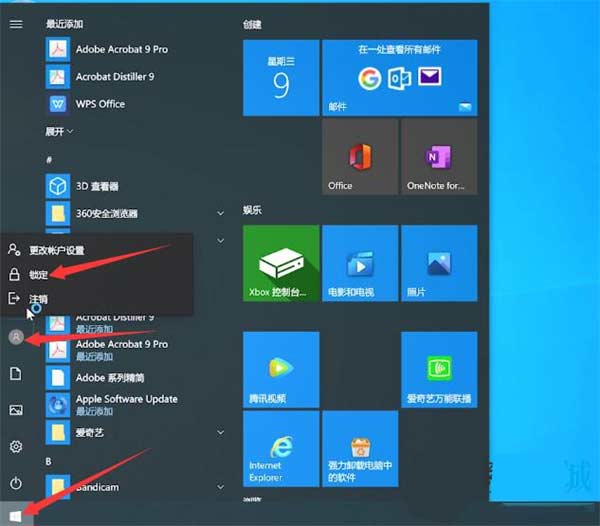Open the Bandicam folder
This screenshot has height=526, width=600.
tap(82, 487)
